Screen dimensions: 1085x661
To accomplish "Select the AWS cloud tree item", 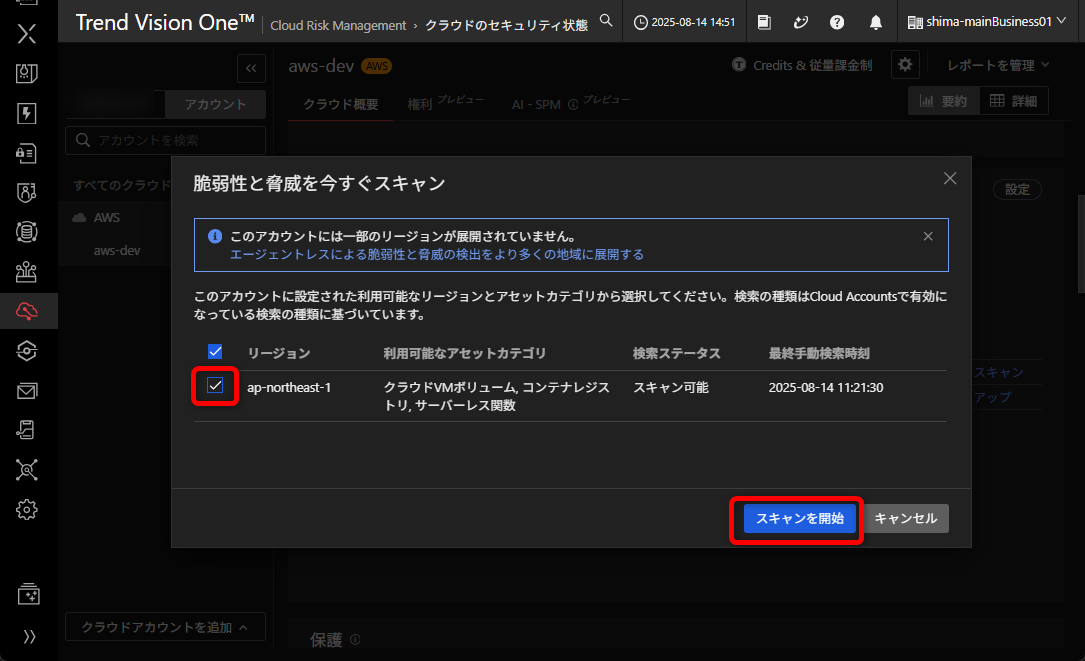I will (107, 217).
